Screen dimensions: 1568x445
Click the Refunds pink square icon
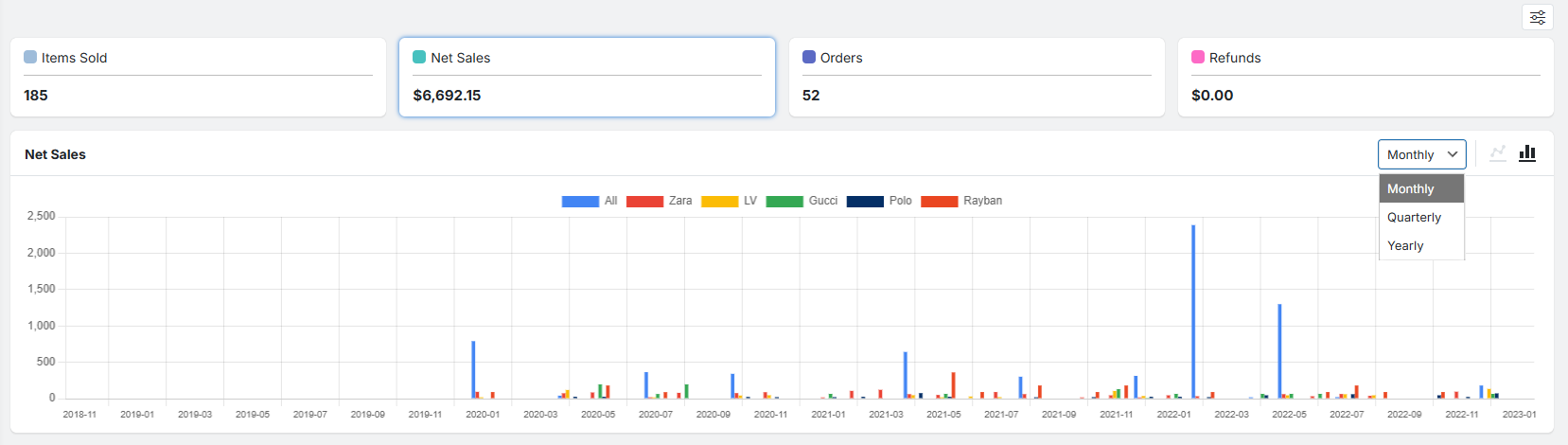coord(1198,57)
